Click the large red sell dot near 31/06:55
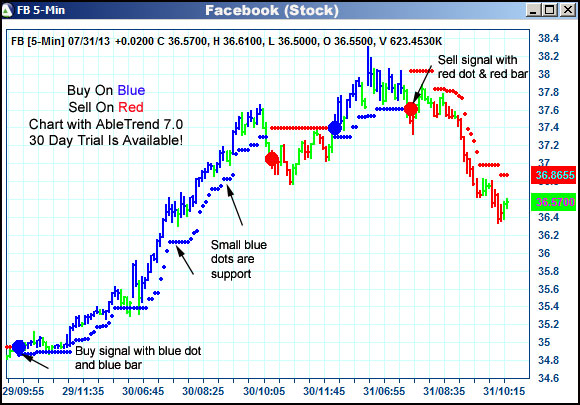The height and width of the screenshot is (405, 580). pyautogui.click(x=411, y=109)
